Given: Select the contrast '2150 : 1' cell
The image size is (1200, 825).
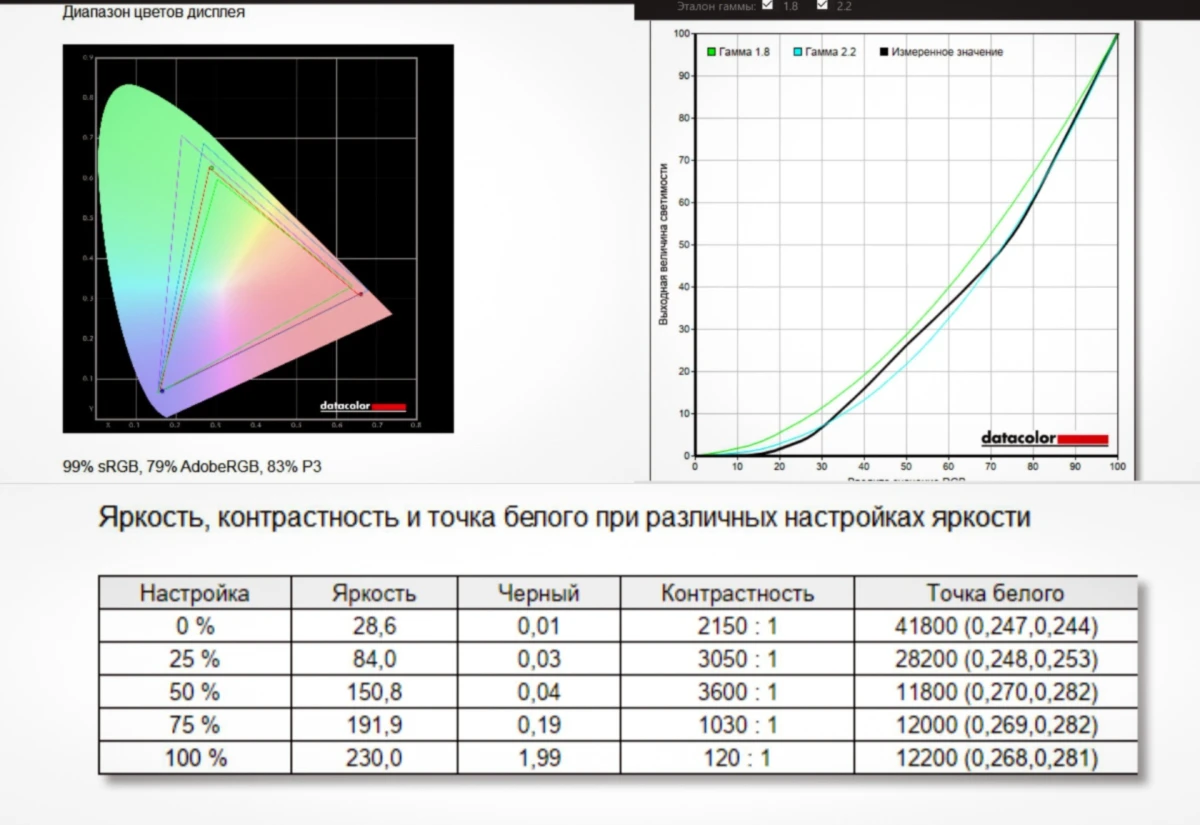Looking at the screenshot, I should pos(737,626).
